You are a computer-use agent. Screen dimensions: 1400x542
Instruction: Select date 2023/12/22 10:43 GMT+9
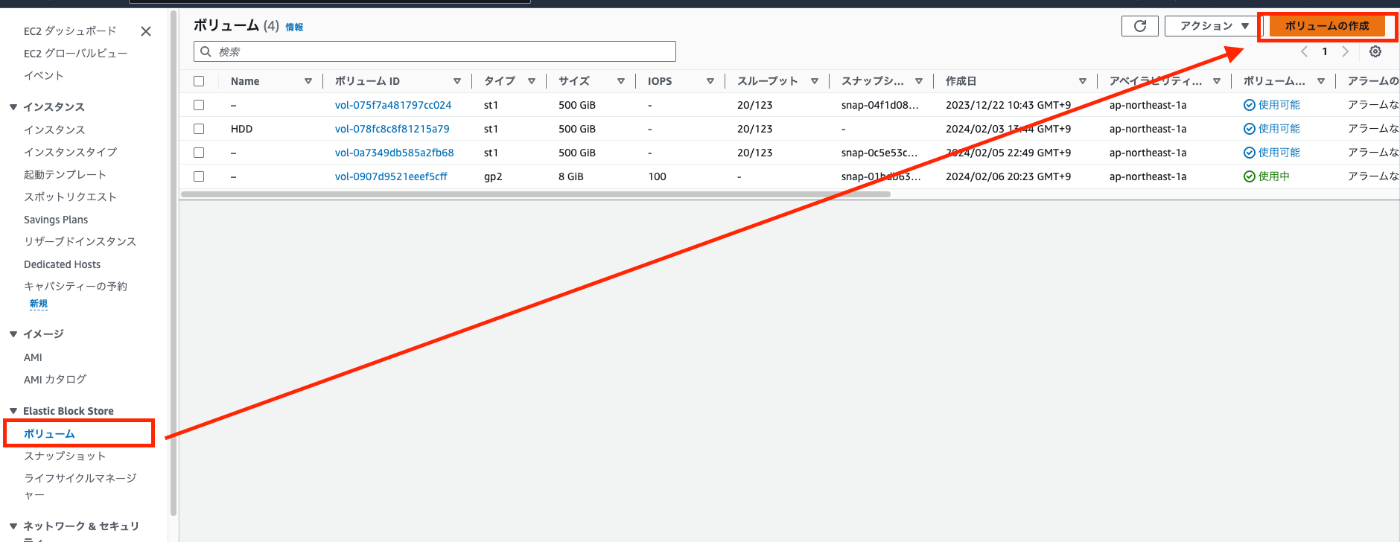(x=1008, y=104)
